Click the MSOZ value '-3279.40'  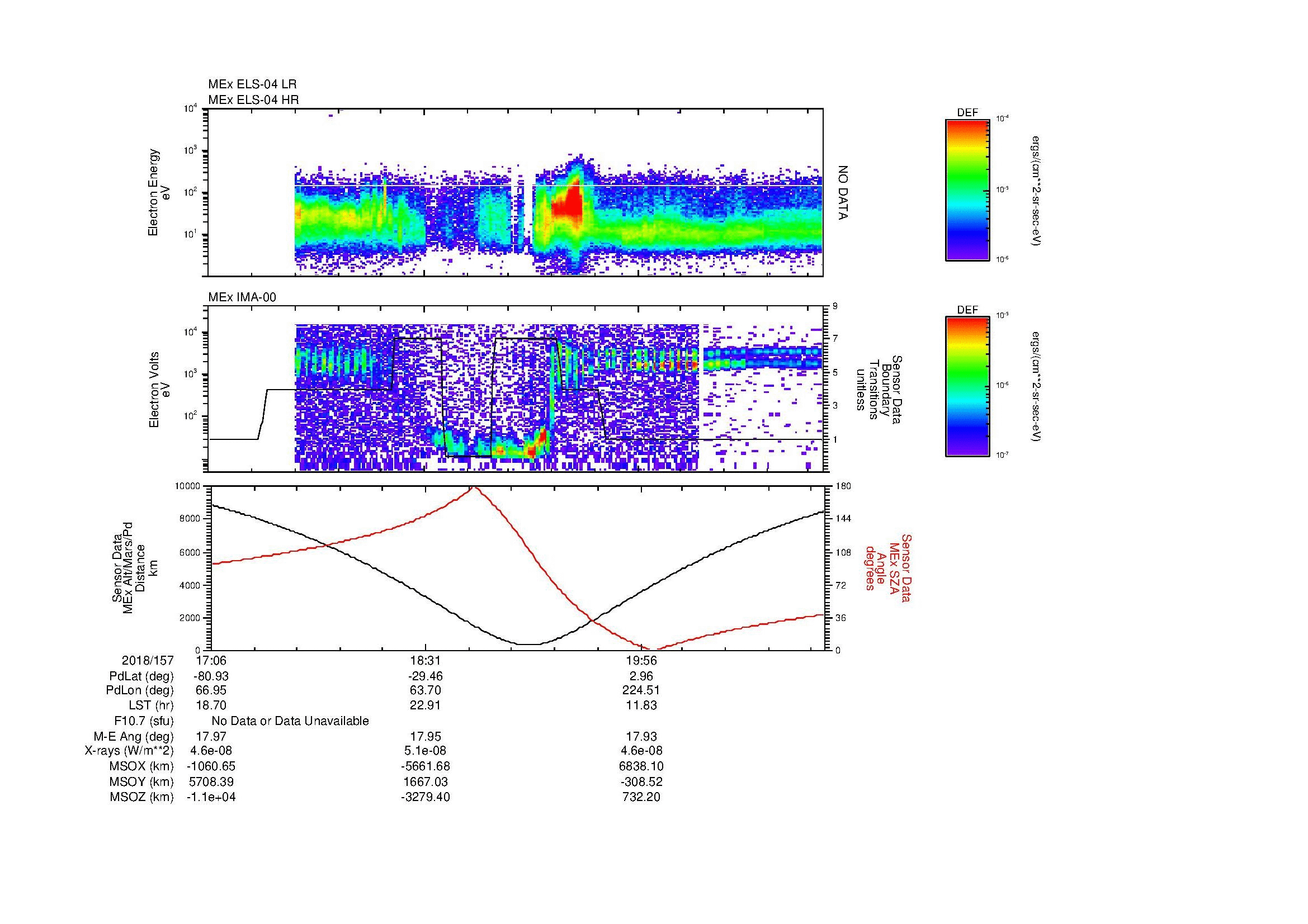(425, 797)
